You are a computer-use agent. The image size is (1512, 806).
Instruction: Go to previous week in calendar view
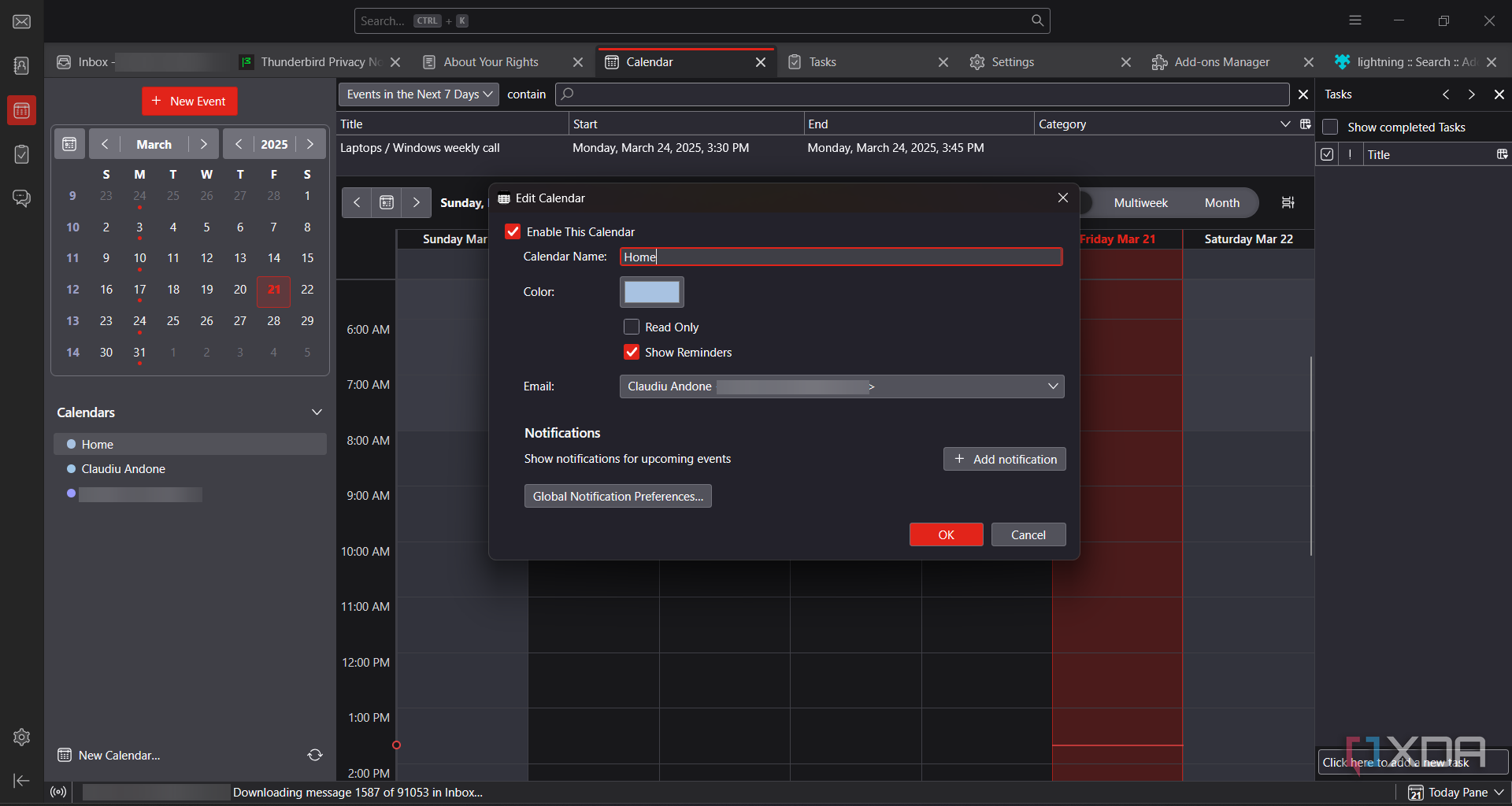[357, 203]
